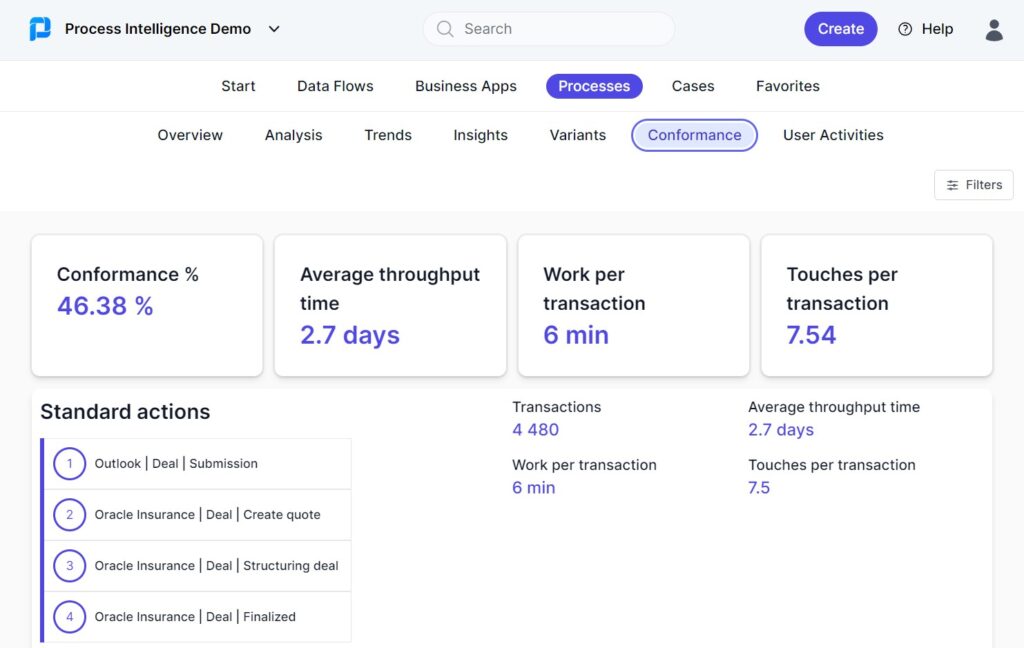Go to the Favorites tab
The width and height of the screenshot is (1024, 648).
pos(788,86)
